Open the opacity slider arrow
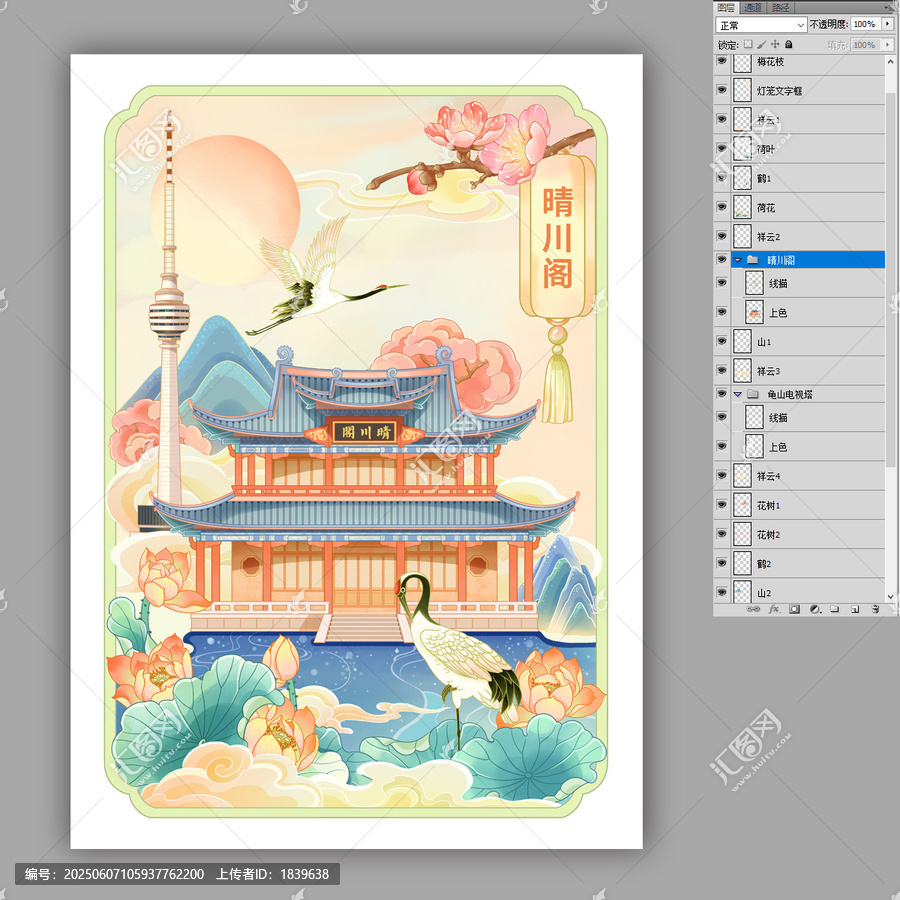The image size is (900, 900). pyautogui.click(x=888, y=24)
